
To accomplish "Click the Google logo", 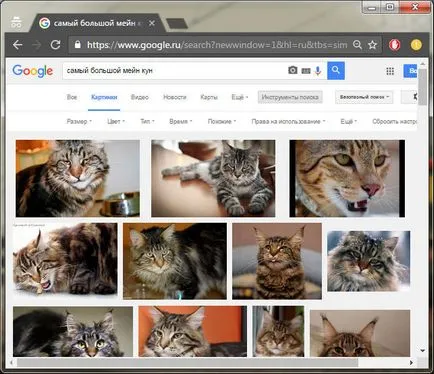I will pyautogui.click(x=33, y=71).
